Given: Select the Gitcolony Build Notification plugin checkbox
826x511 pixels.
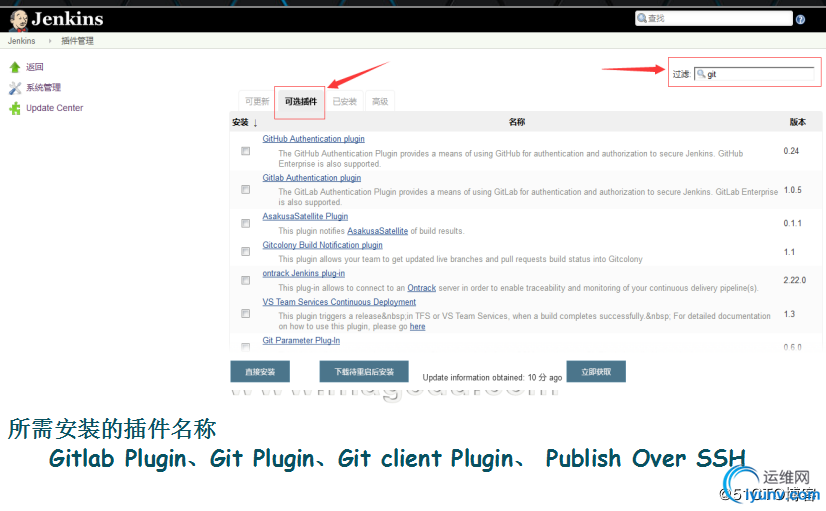Looking at the screenshot, I should [x=245, y=252].
